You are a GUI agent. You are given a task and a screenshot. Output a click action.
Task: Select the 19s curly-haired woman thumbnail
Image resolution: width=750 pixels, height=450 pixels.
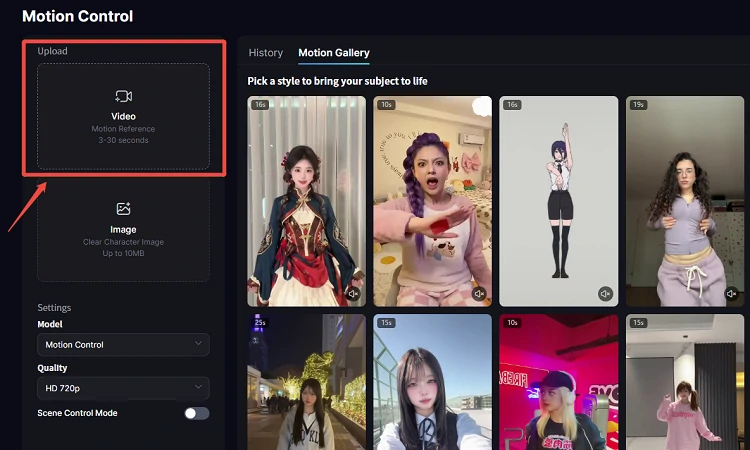click(685, 201)
